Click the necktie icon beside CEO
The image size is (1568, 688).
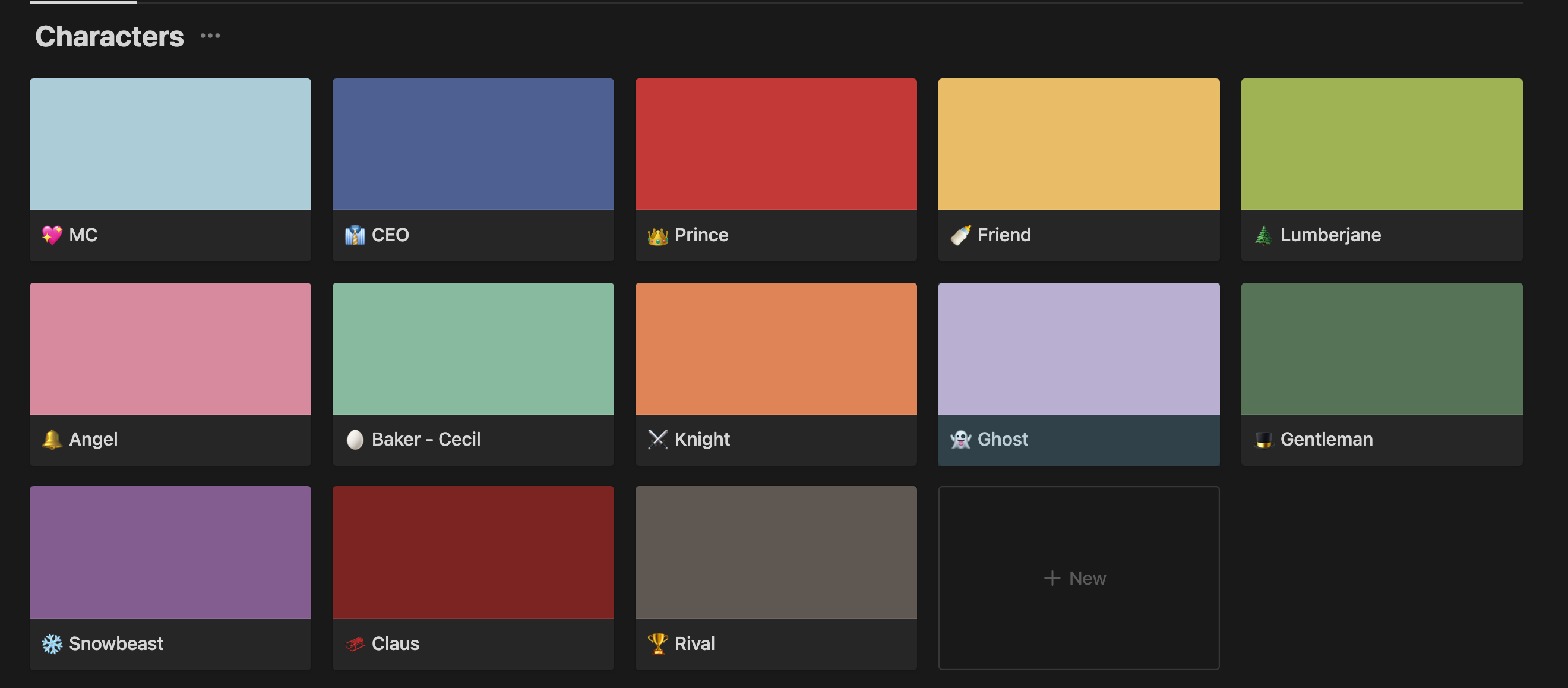355,235
